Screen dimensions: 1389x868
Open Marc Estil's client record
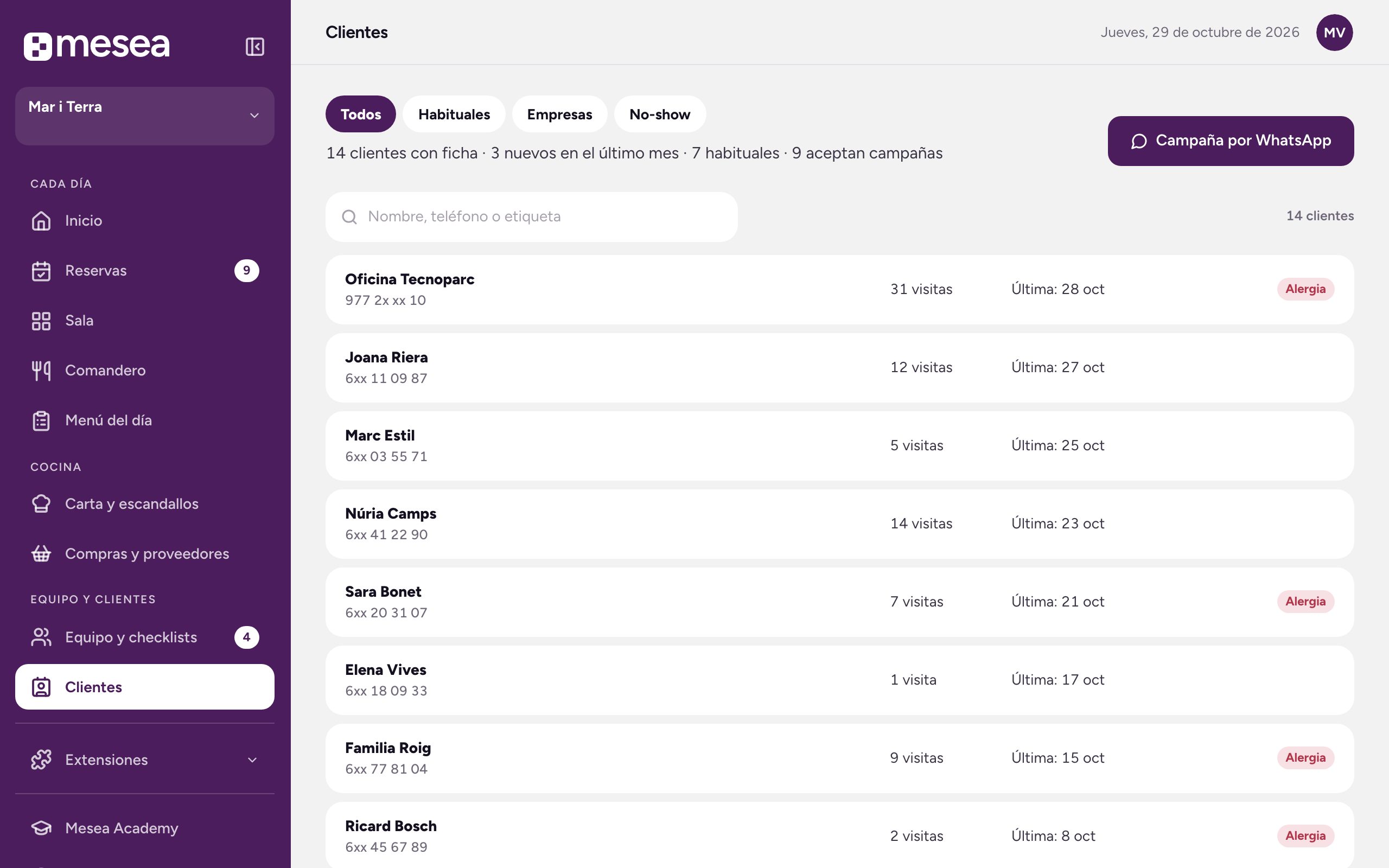[840, 446]
